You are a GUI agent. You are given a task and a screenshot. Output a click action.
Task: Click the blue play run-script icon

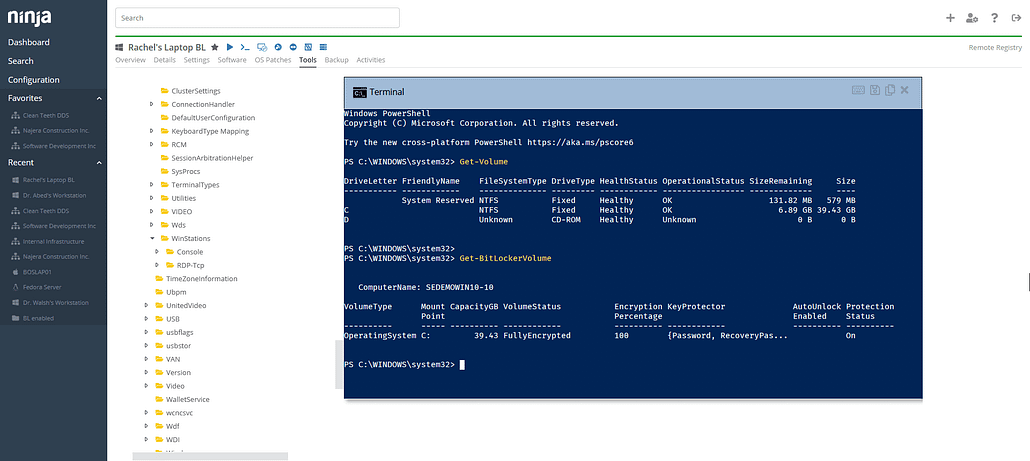(x=230, y=47)
